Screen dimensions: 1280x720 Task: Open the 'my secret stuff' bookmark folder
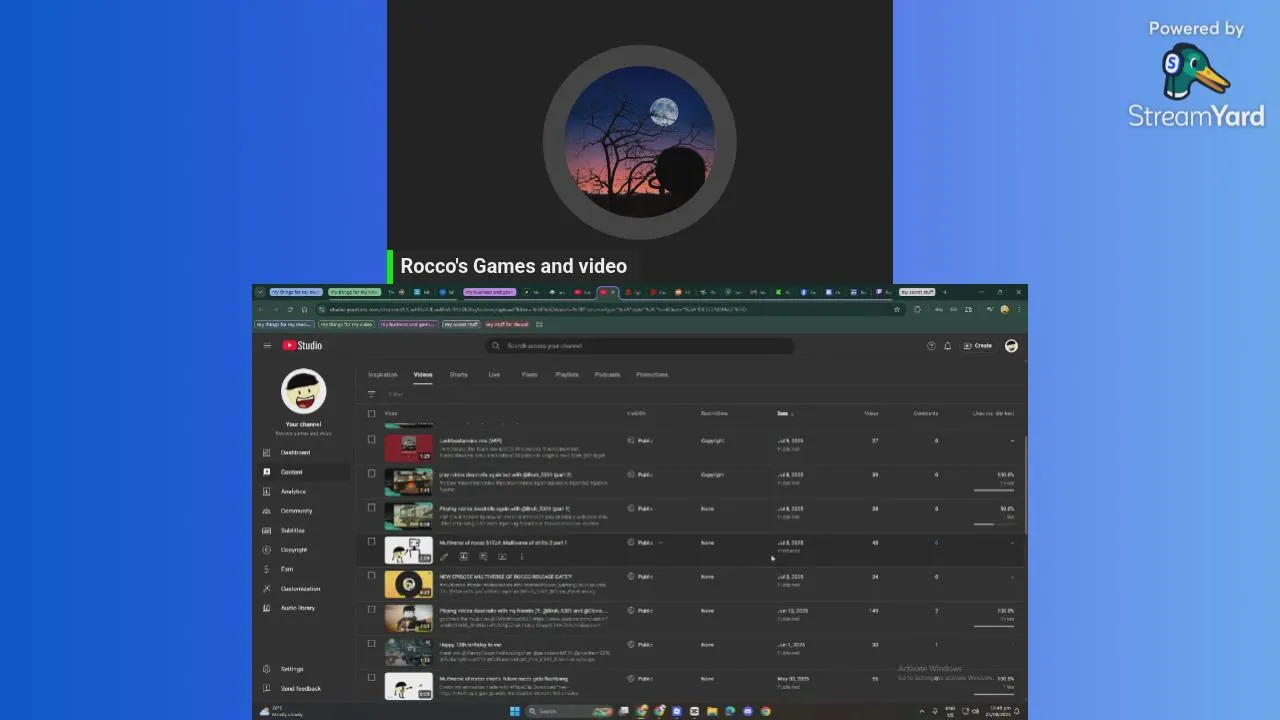pyautogui.click(x=461, y=324)
